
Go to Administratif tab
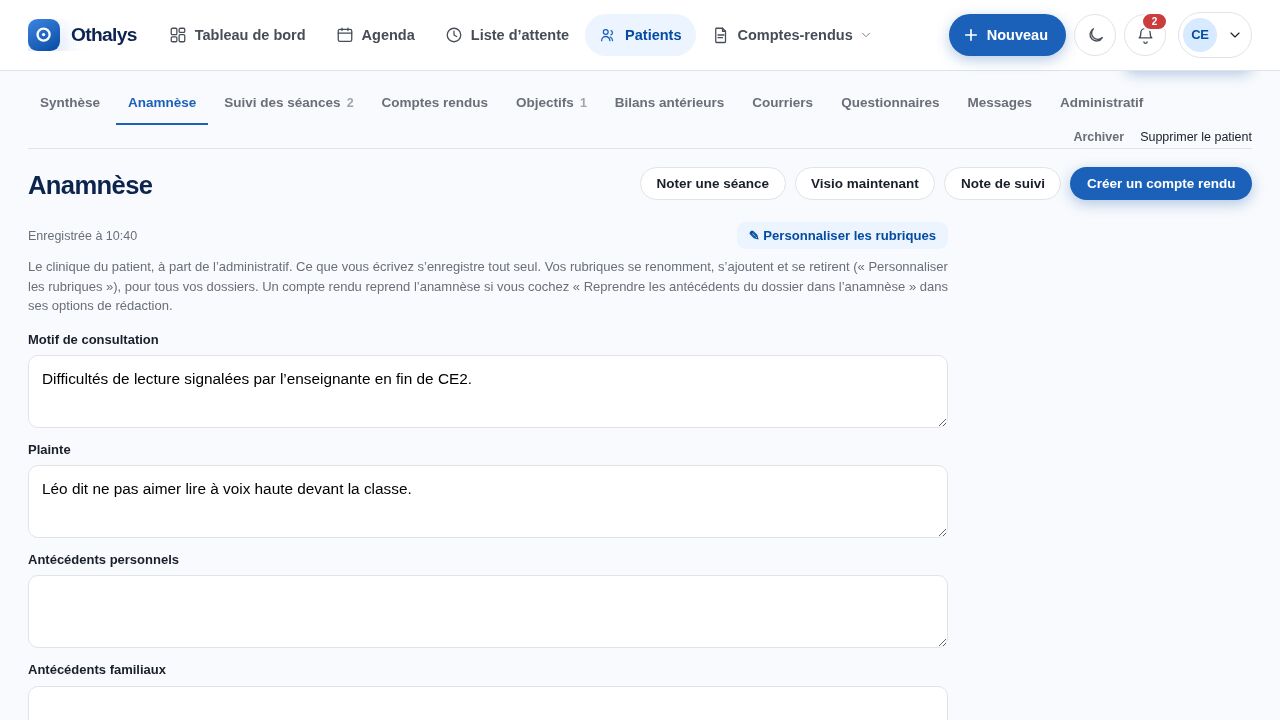1101,103
